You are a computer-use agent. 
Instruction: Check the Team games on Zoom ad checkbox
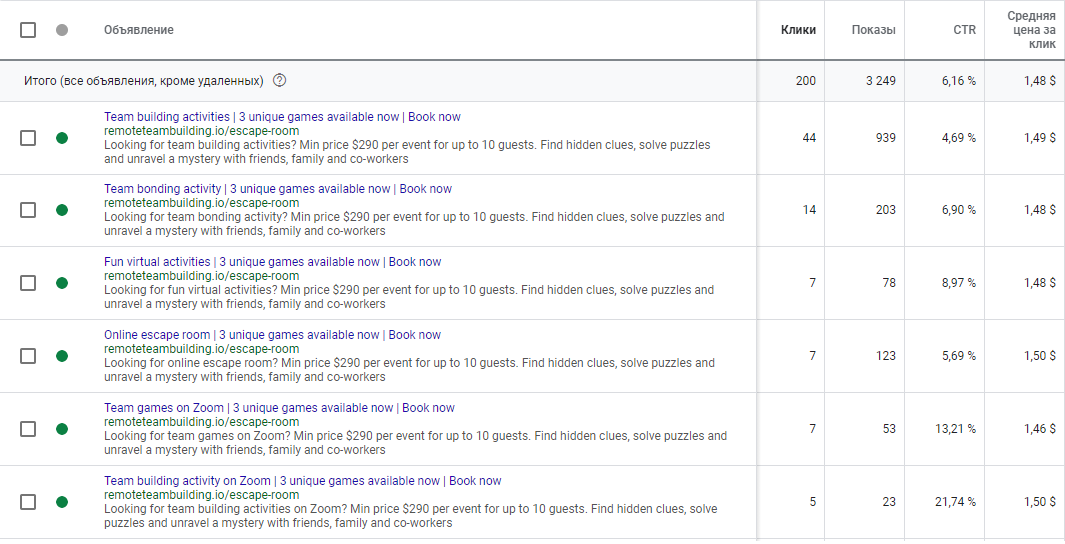28,429
